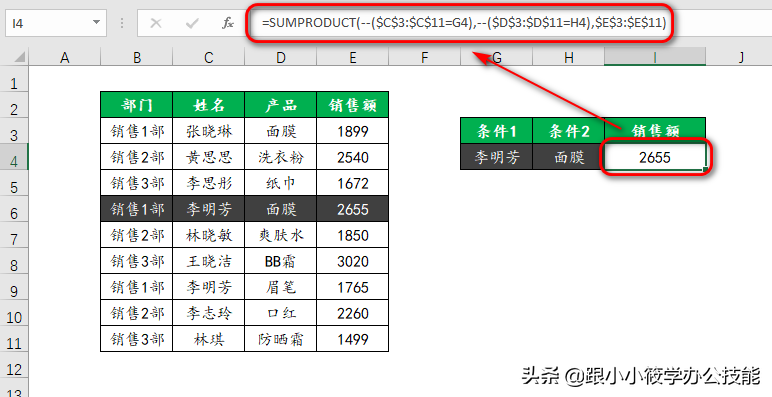Select column C header
The width and height of the screenshot is (772, 397).
tap(209, 58)
